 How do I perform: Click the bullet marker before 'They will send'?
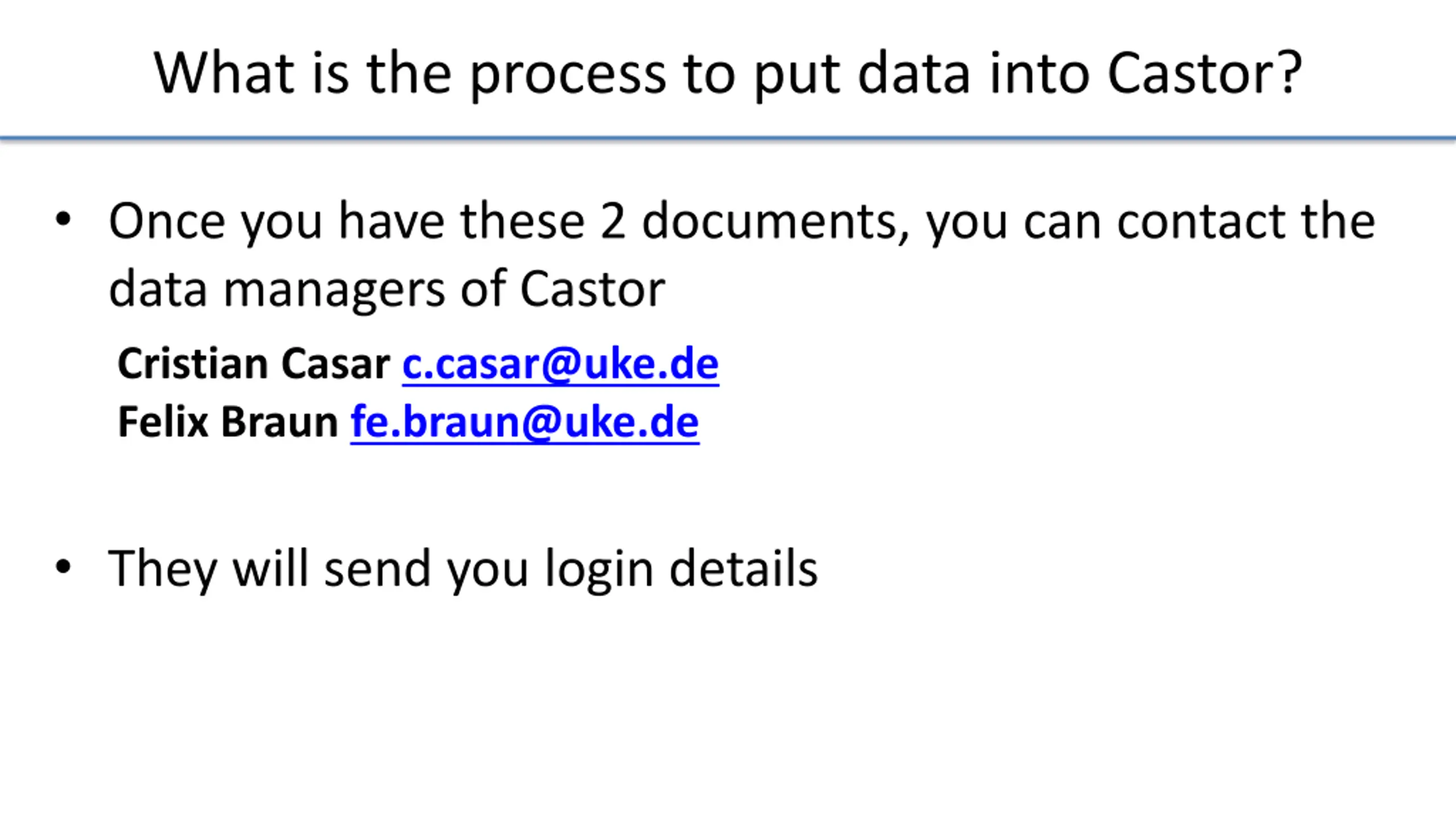63,566
